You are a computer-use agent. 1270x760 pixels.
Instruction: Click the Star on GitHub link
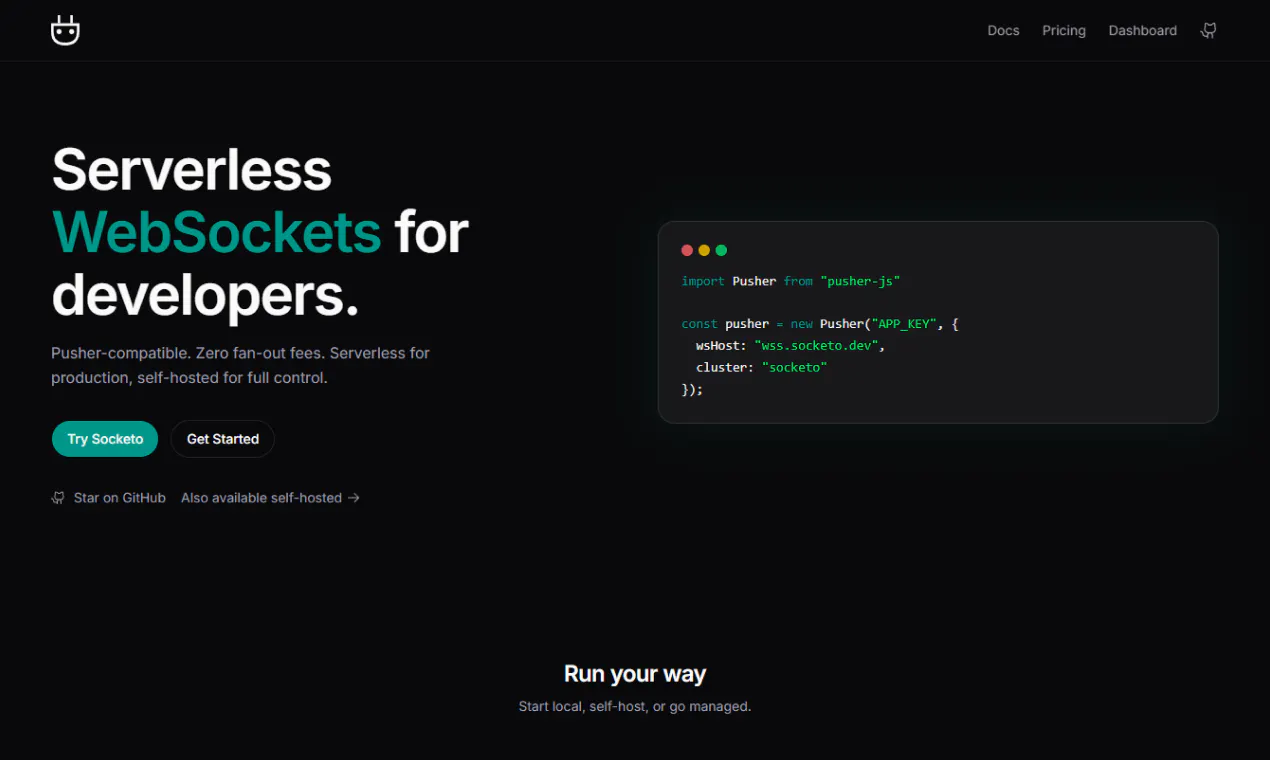[x=109, y=497]
